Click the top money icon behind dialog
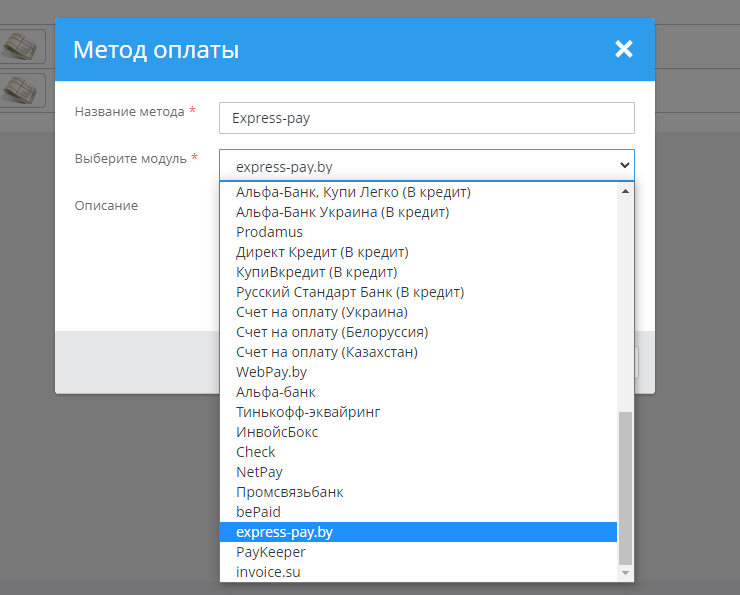Screen dimensions: 740x595 coord(22,46)
